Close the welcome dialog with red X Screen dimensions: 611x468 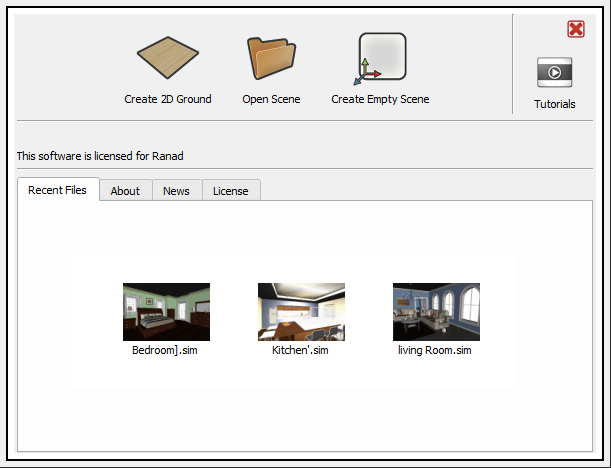tap(576, 29)
